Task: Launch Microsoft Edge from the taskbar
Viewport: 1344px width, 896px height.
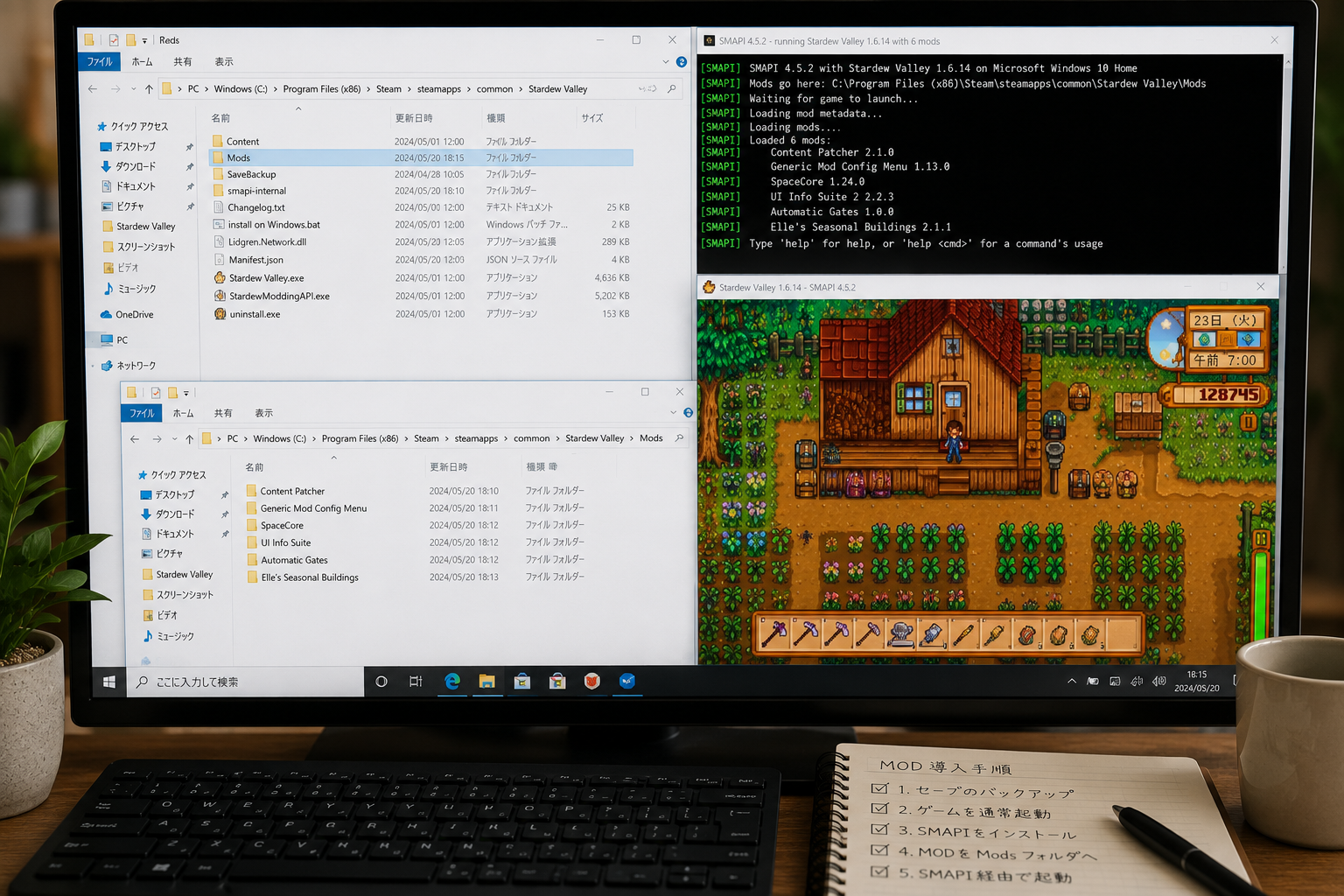Action: point(452,682)
